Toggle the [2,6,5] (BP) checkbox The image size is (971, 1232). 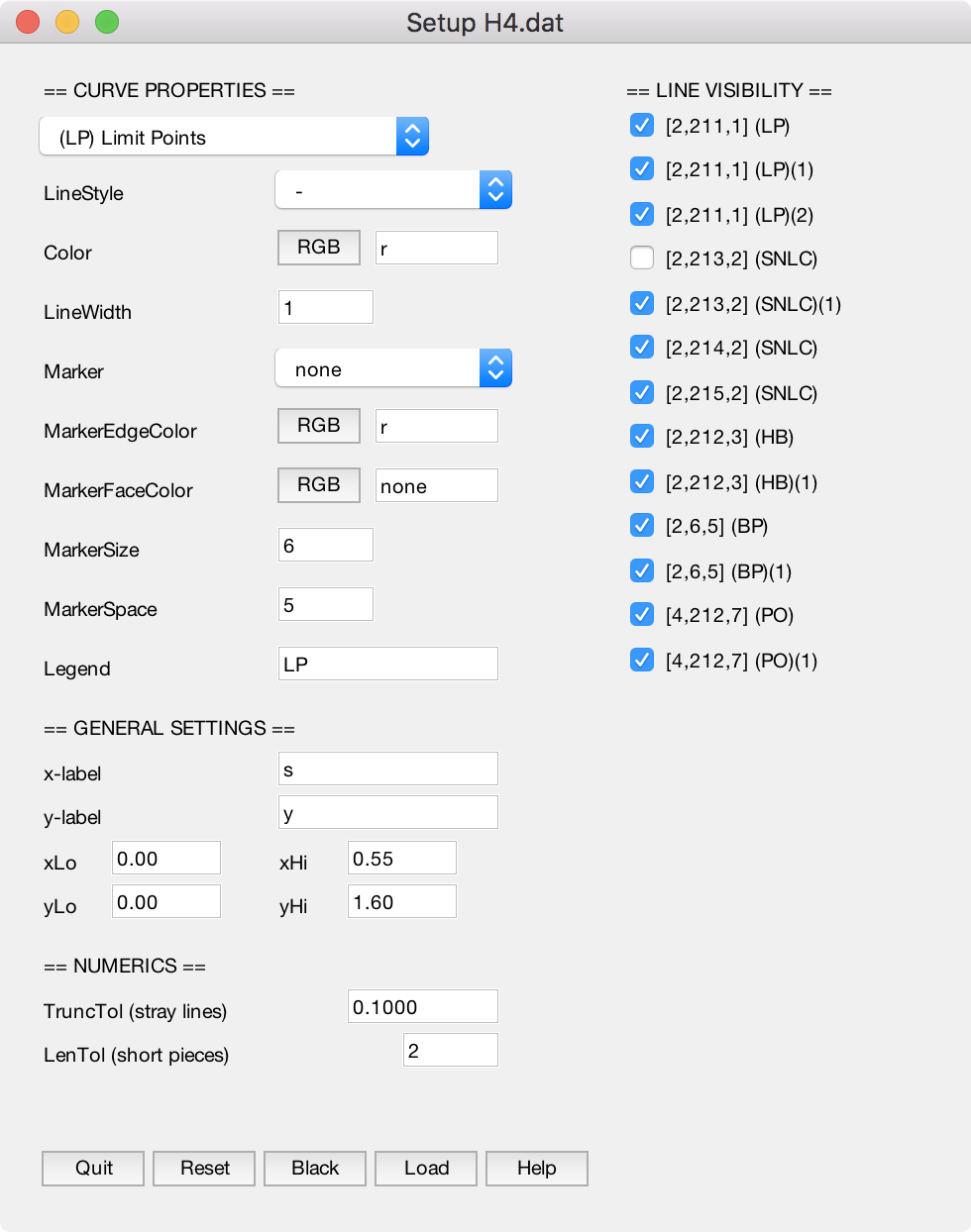[642, 526]
